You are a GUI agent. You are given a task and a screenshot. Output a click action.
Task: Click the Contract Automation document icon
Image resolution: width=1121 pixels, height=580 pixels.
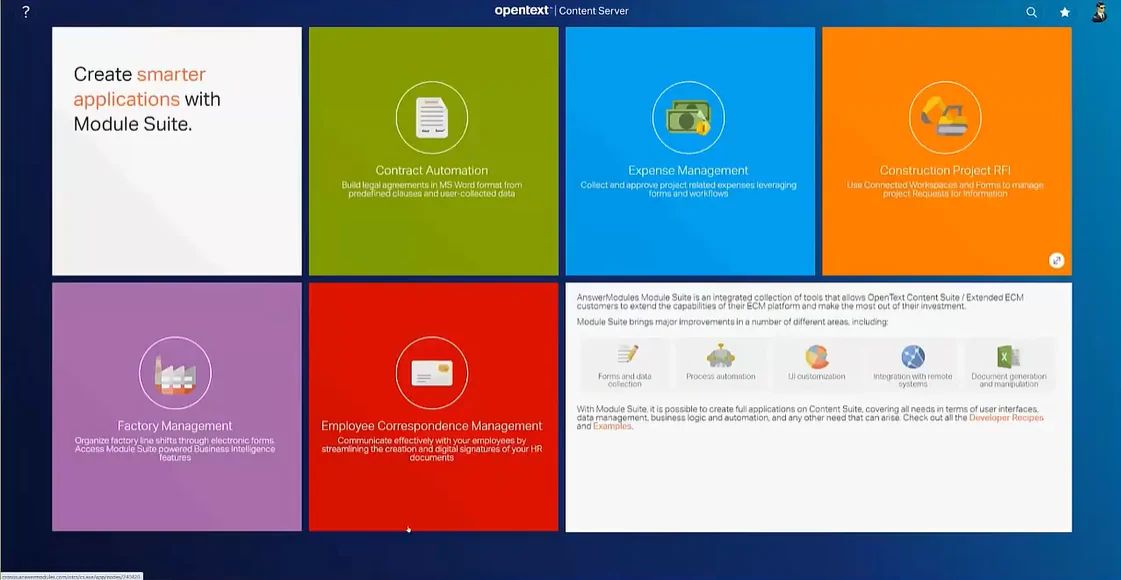(x=432, y=117)
